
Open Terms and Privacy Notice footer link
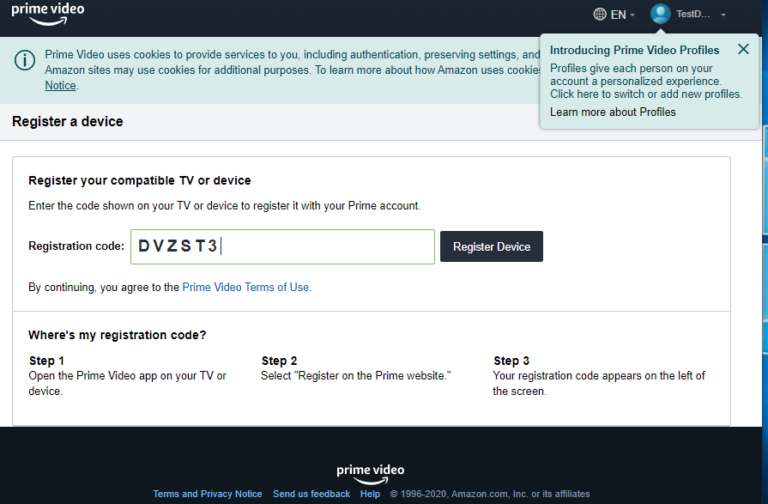207,494
